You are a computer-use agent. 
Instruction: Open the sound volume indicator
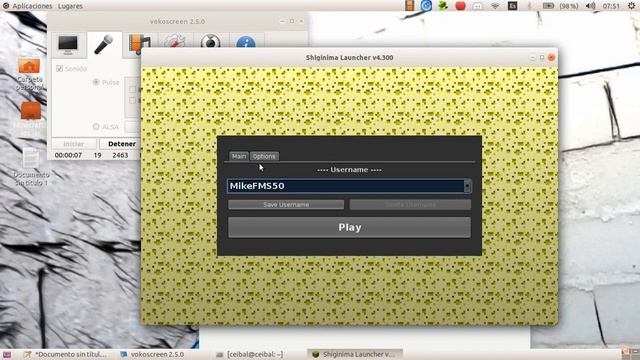click(591, 6)
